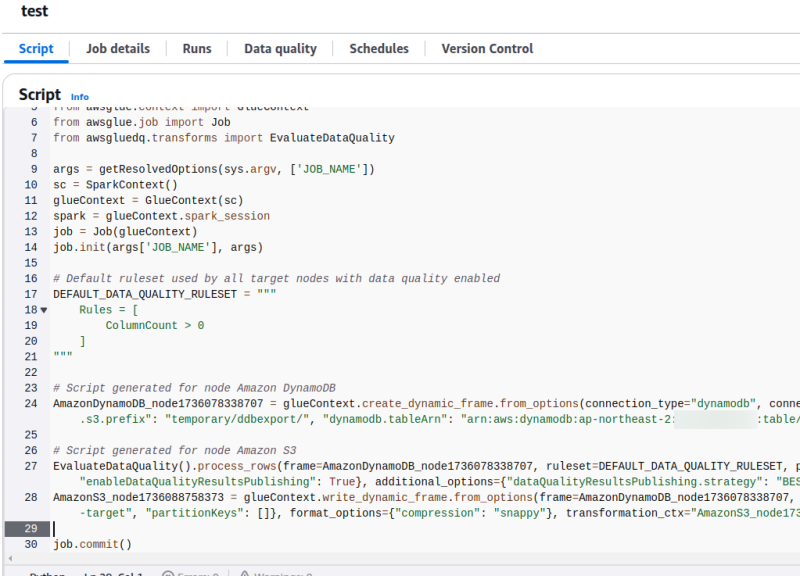Collapse the Rules block fold arrow on line 18
The width and height of the screenshot is (800, 576).
(43, 310)
